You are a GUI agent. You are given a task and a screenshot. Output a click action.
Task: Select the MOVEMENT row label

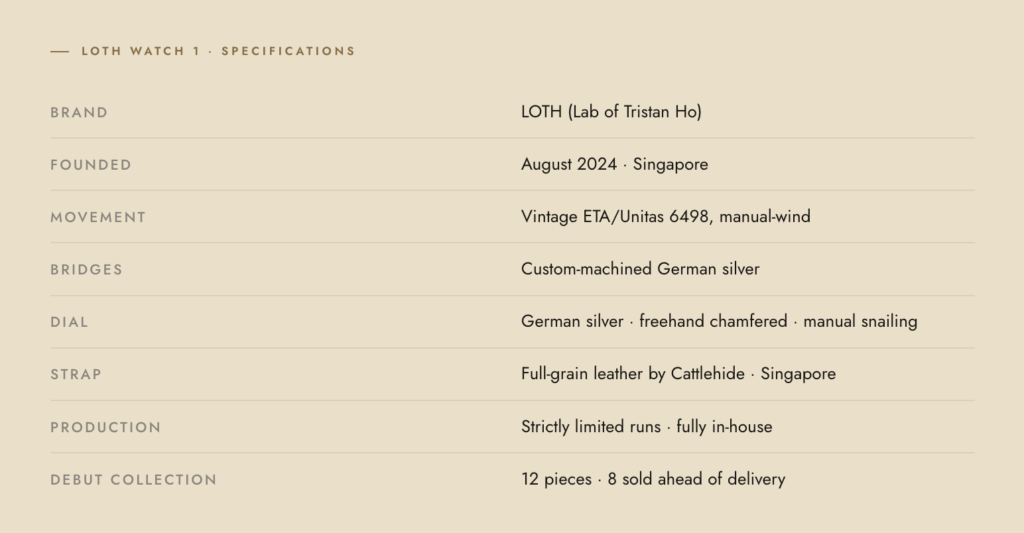tap(98, 217)
